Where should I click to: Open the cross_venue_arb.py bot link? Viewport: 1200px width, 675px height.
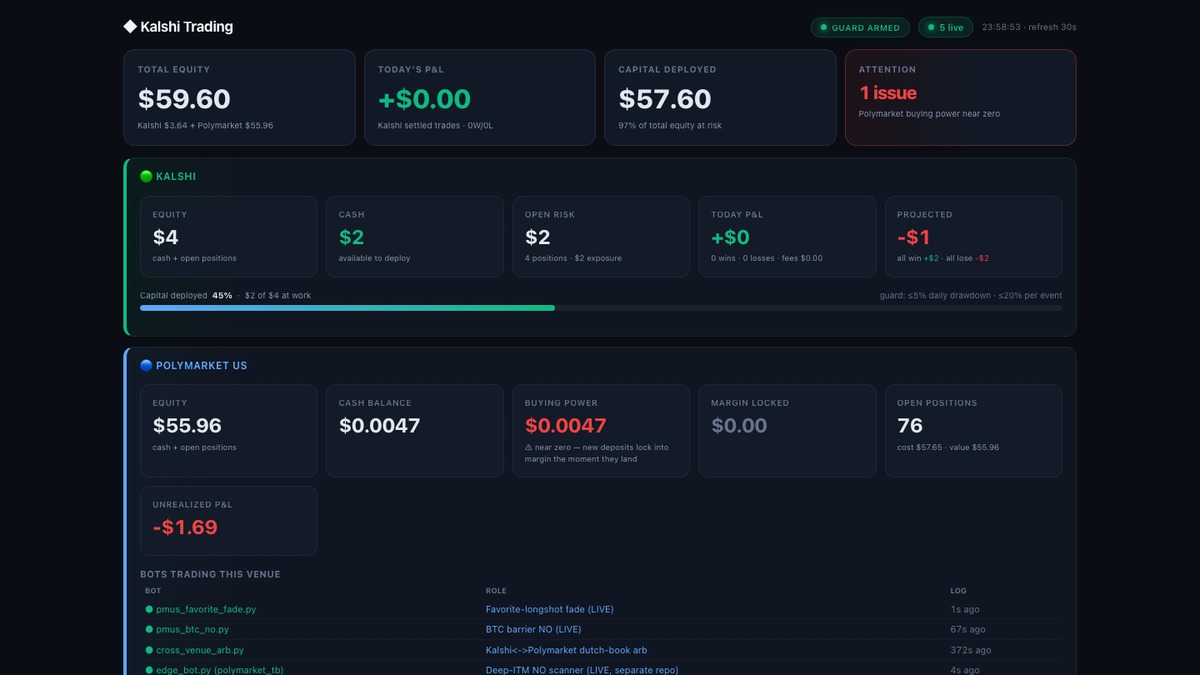pos(200,650)
